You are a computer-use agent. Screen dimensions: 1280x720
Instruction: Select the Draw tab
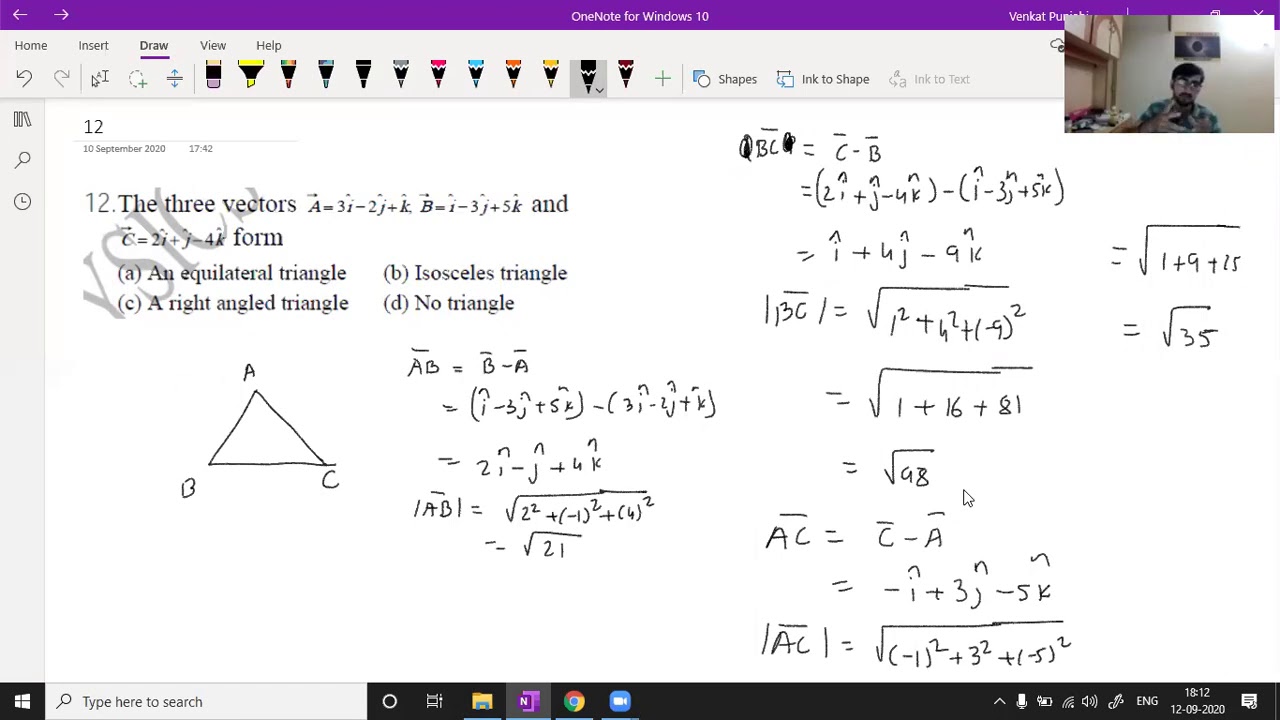click(x=154, y=45)
